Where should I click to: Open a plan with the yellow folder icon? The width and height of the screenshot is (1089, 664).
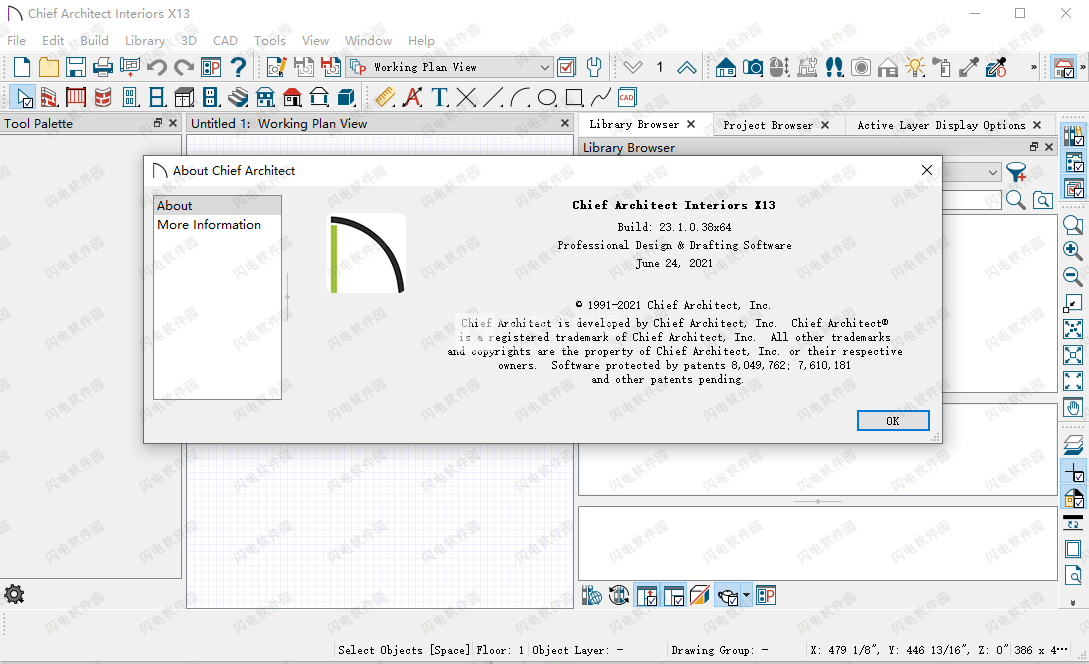click(x=49, y=67)
